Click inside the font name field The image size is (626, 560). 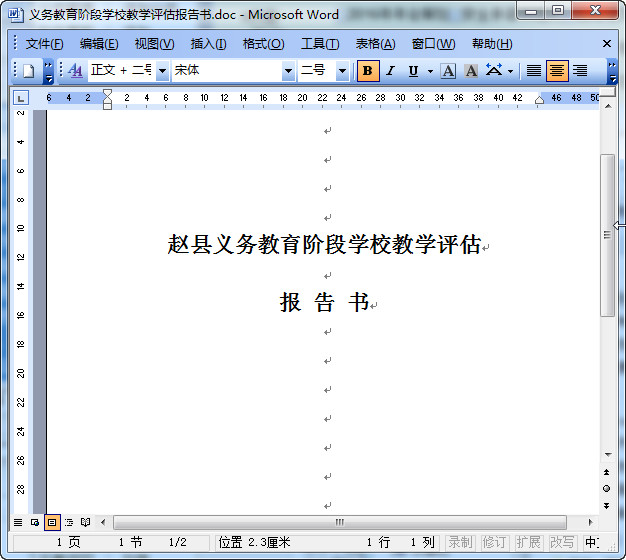click(x=227, y=71)
